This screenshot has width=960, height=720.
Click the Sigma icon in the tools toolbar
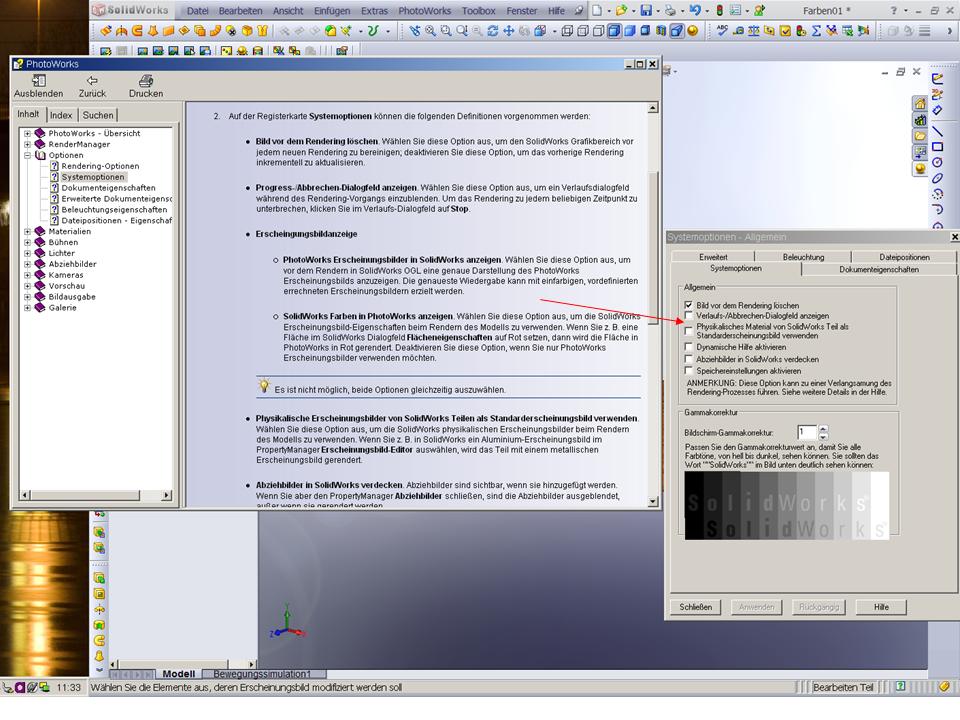tap(816, 31)
